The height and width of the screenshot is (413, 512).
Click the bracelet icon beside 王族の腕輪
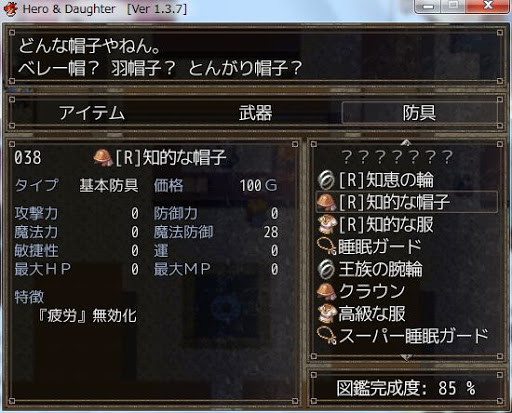coord(326,269)
